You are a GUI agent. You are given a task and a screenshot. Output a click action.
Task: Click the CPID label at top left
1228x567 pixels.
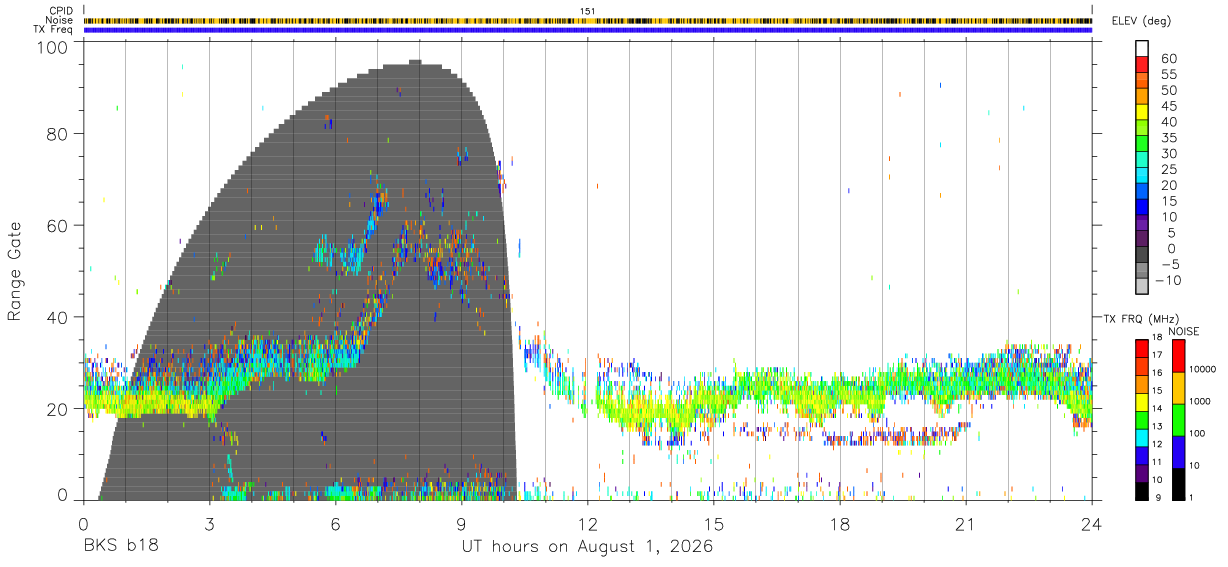(62, 11)
